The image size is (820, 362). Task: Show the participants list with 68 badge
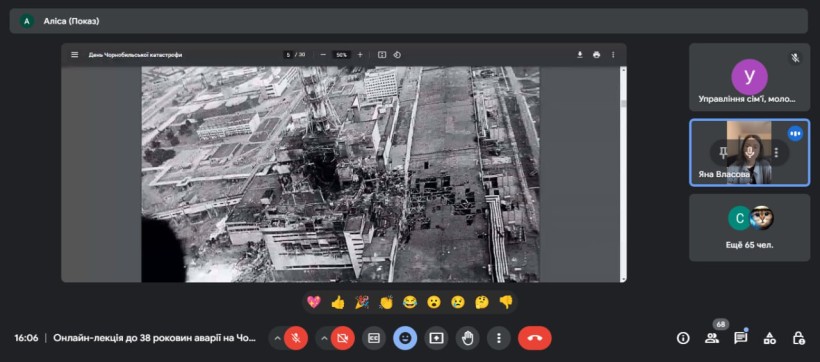[x=712, y=338]
